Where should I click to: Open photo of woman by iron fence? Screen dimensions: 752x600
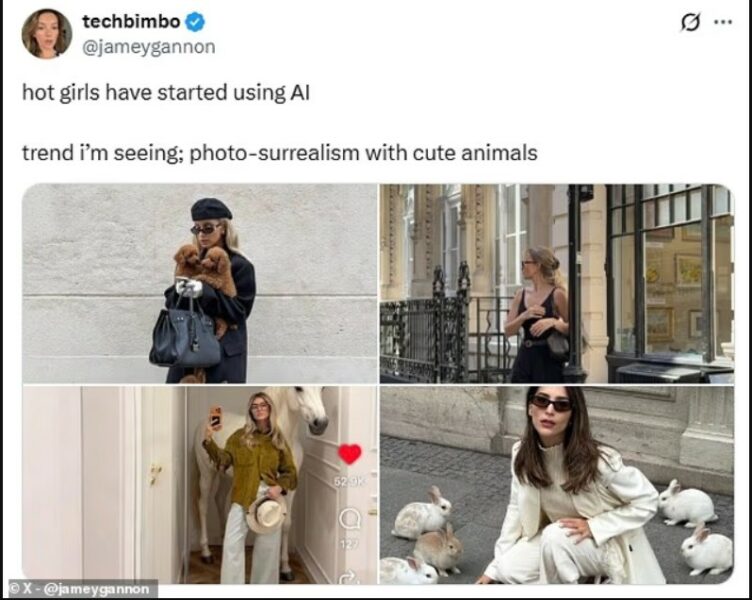(x=557, y=283)
